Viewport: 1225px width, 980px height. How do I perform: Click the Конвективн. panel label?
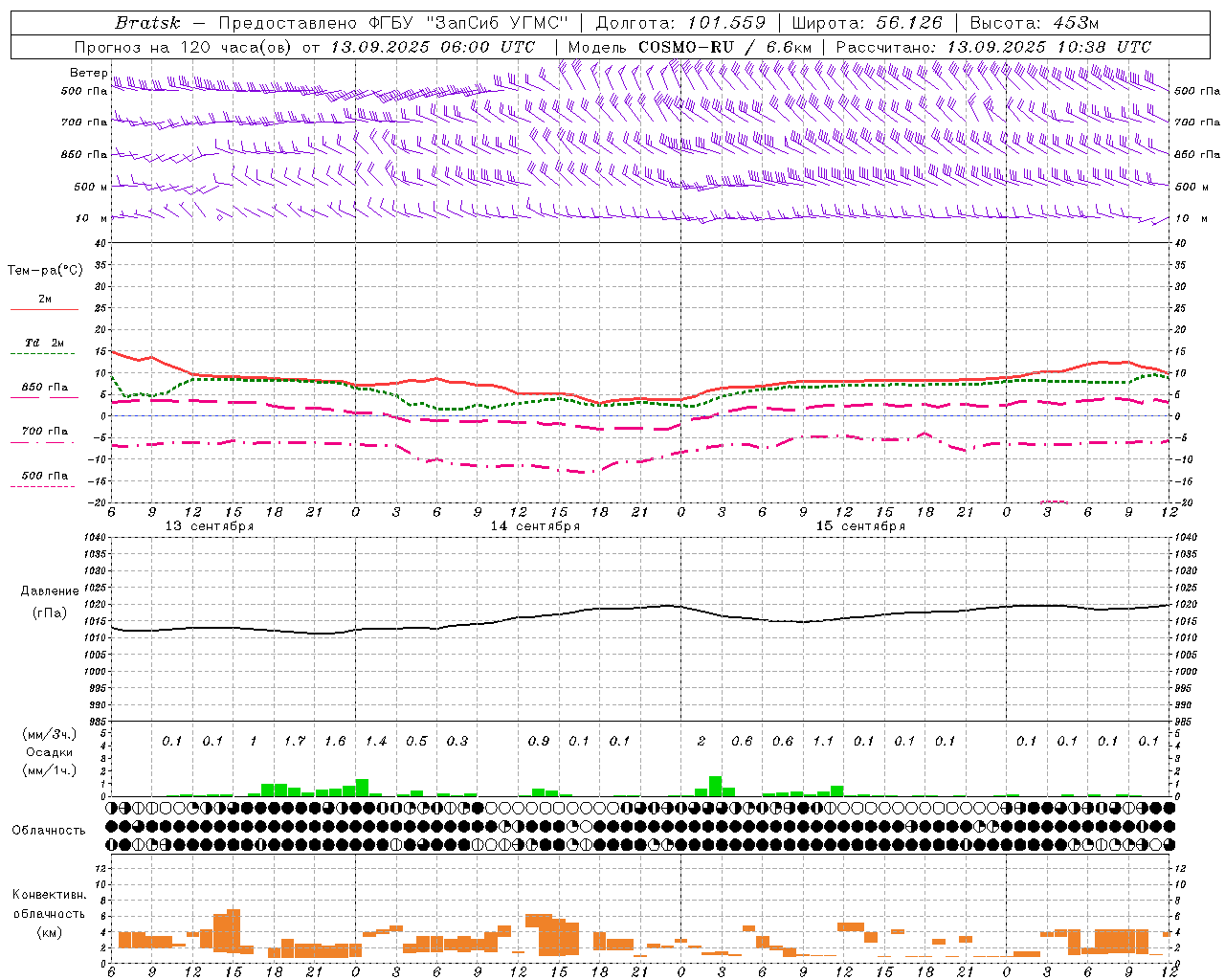[50, 895]
